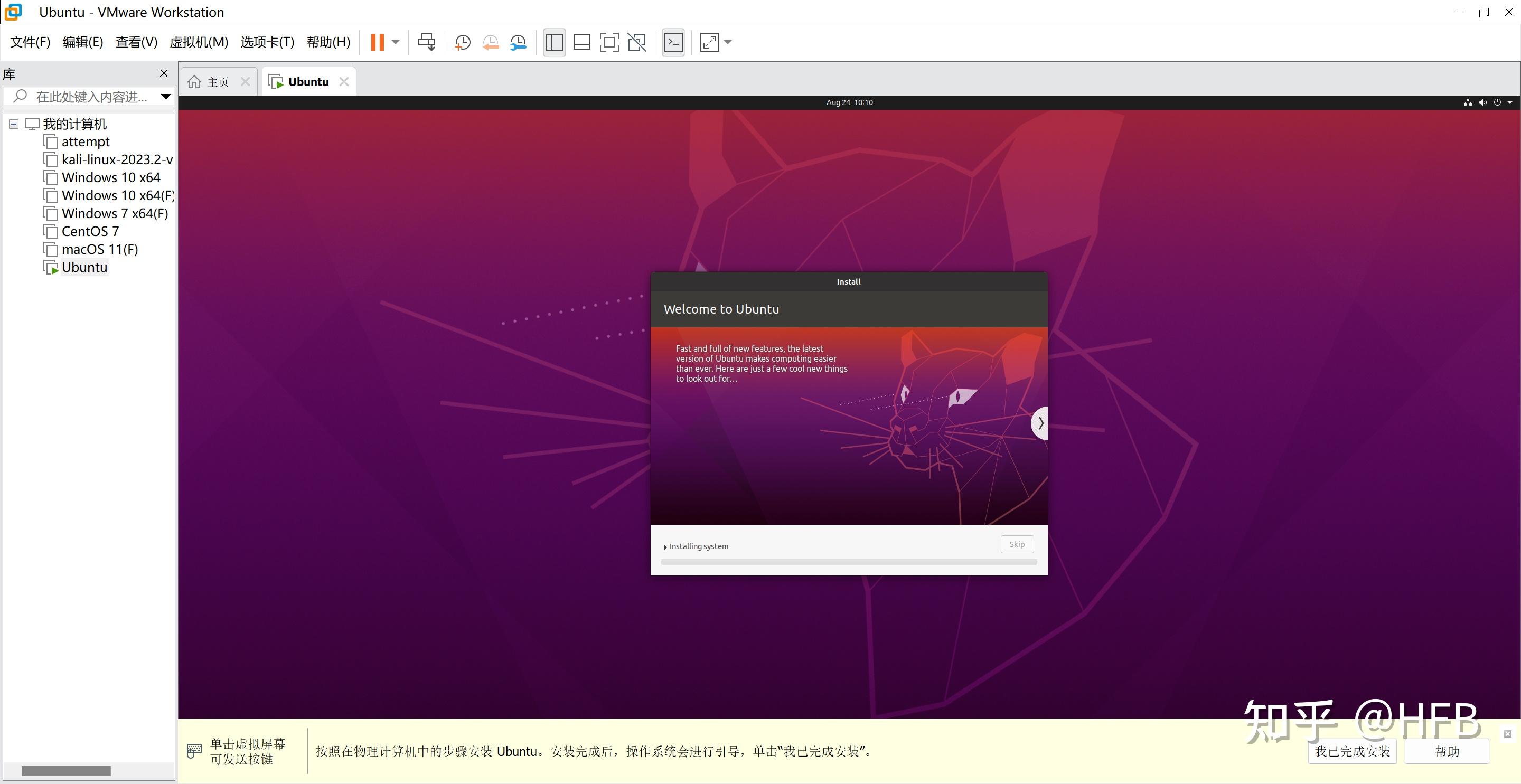Click the Ubuntu network status icon

(1467, 102)
